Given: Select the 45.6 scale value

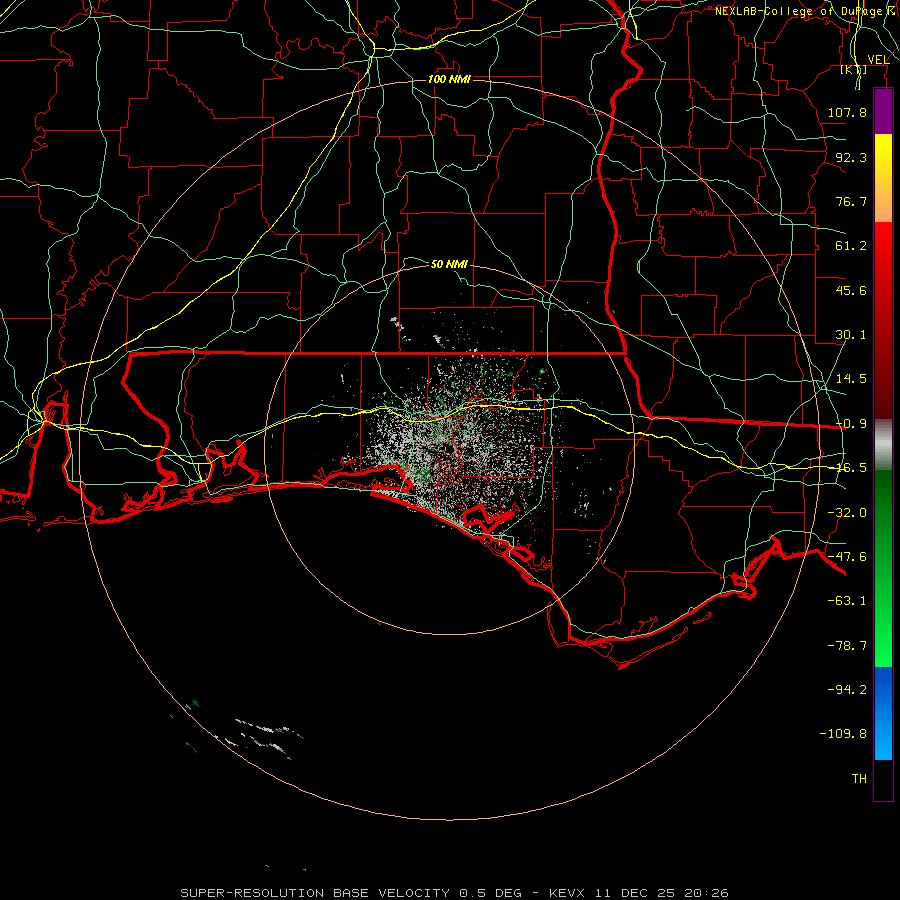Looking at the screenshot, I should tap(851, 290).
